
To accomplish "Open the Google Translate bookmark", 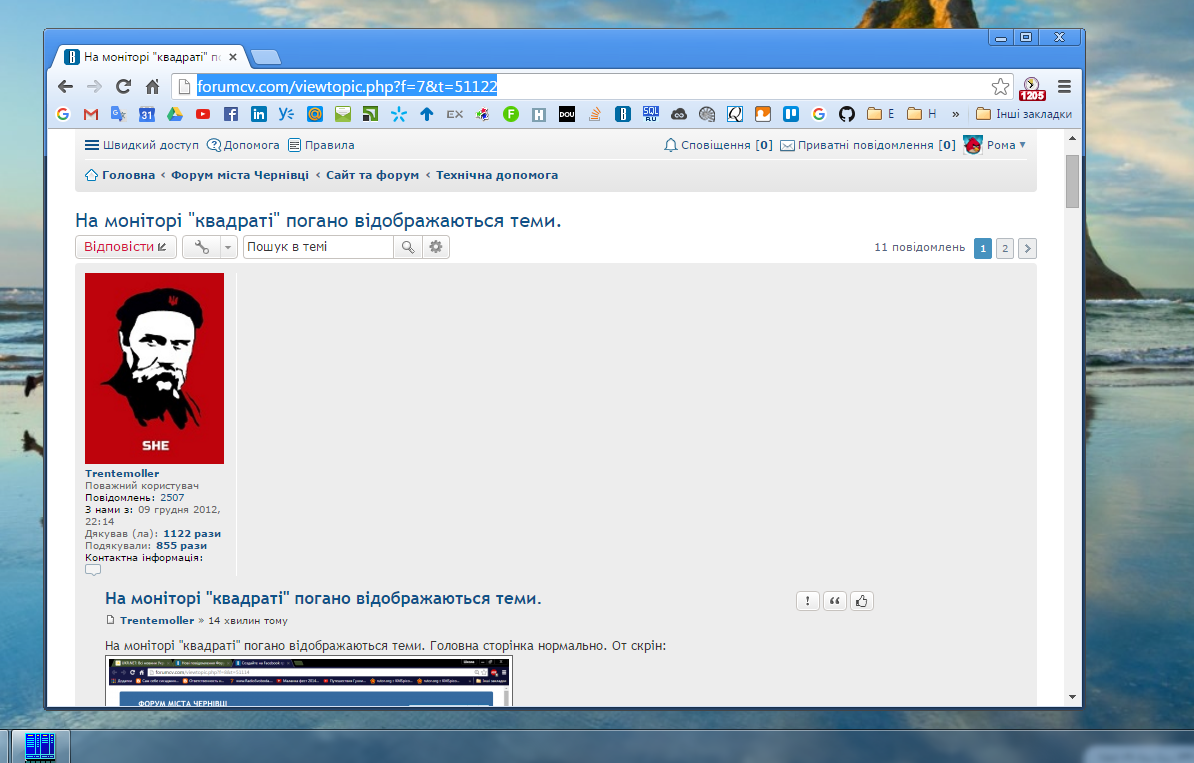I will [x=118, y=114].
